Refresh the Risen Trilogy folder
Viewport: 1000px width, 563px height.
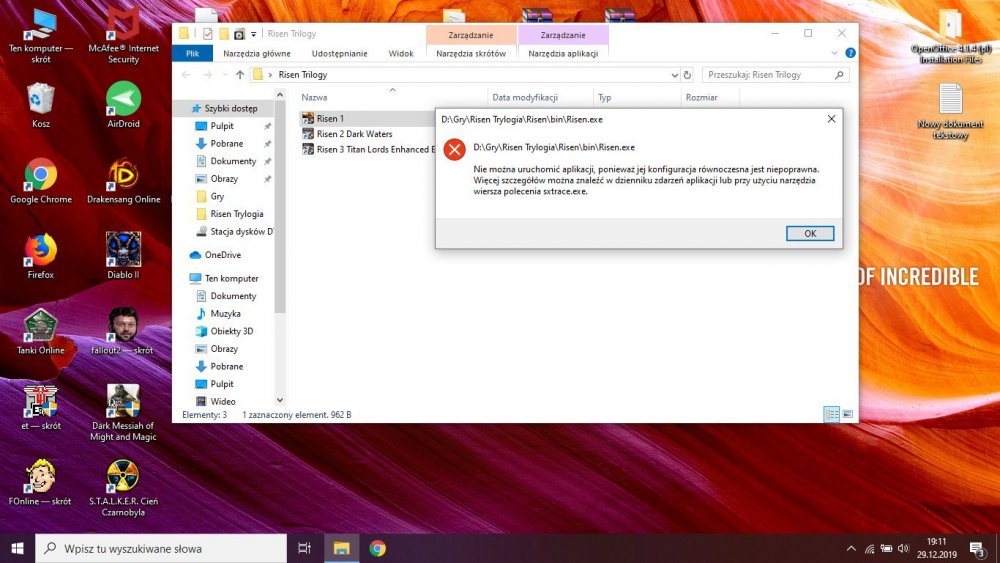(x=688, y=75)
